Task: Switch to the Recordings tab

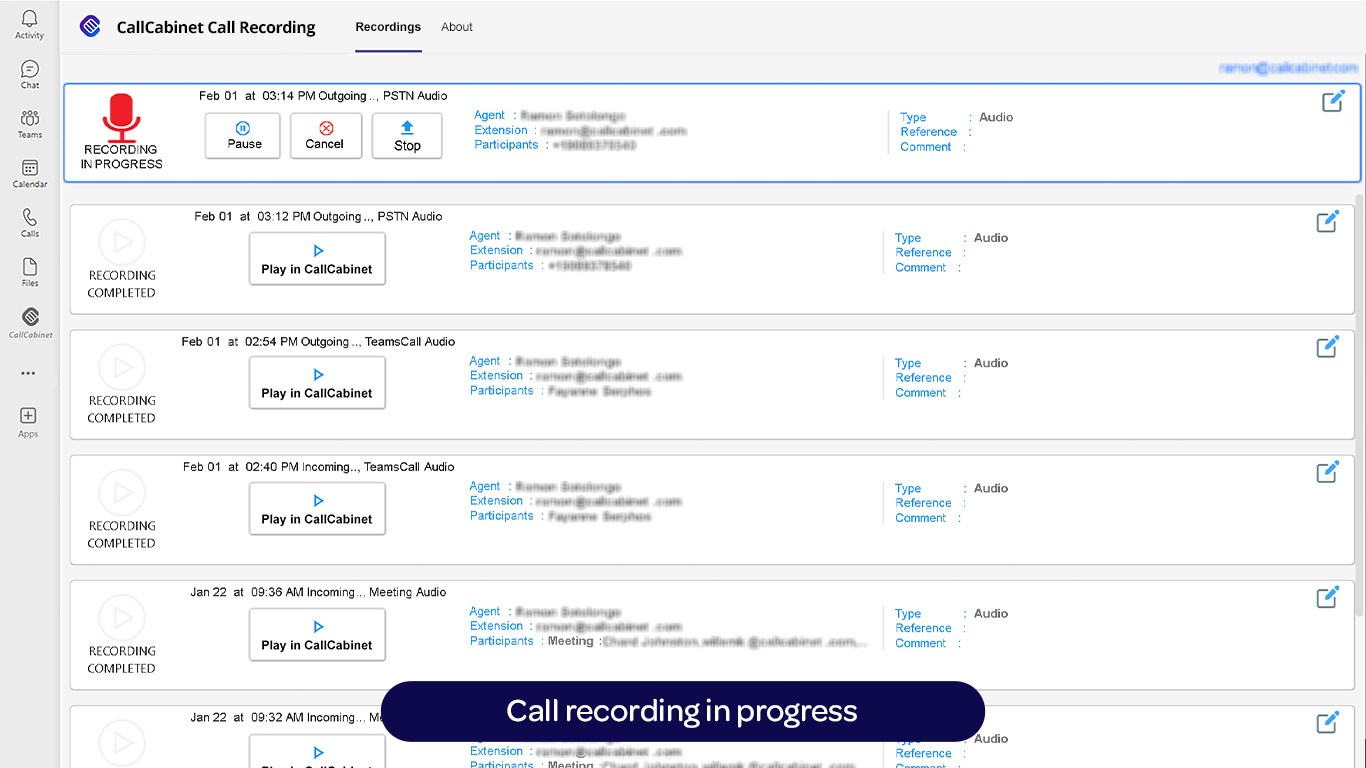Action: coord(388,27)
